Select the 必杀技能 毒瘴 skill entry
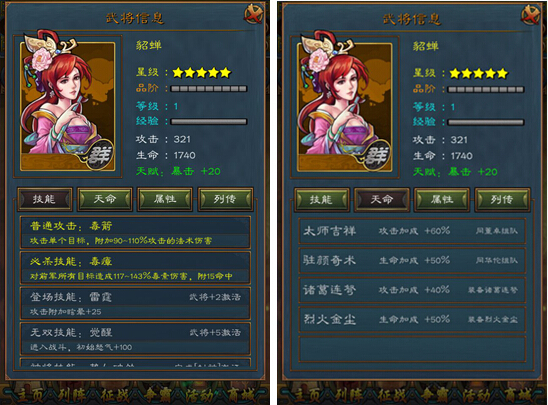This screenshot has height=405, width=548. click(135, 268)
